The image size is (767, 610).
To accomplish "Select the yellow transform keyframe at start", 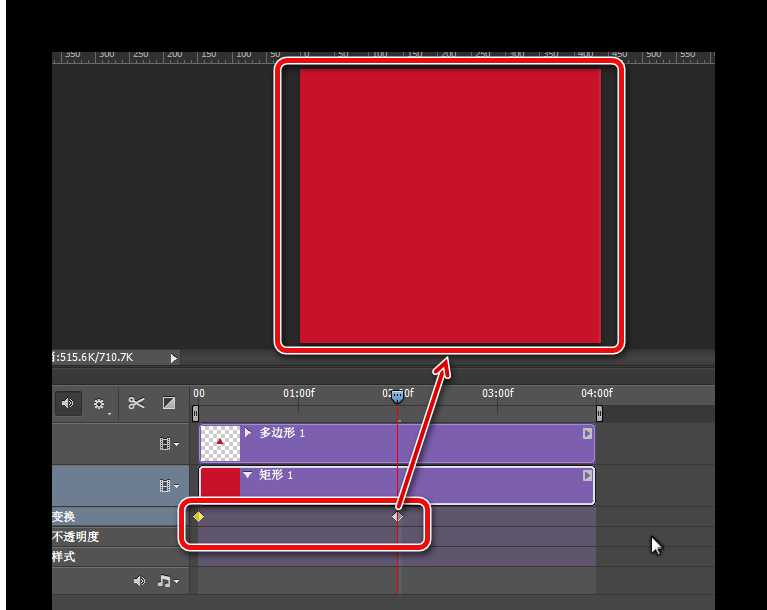I will [198, 517].
